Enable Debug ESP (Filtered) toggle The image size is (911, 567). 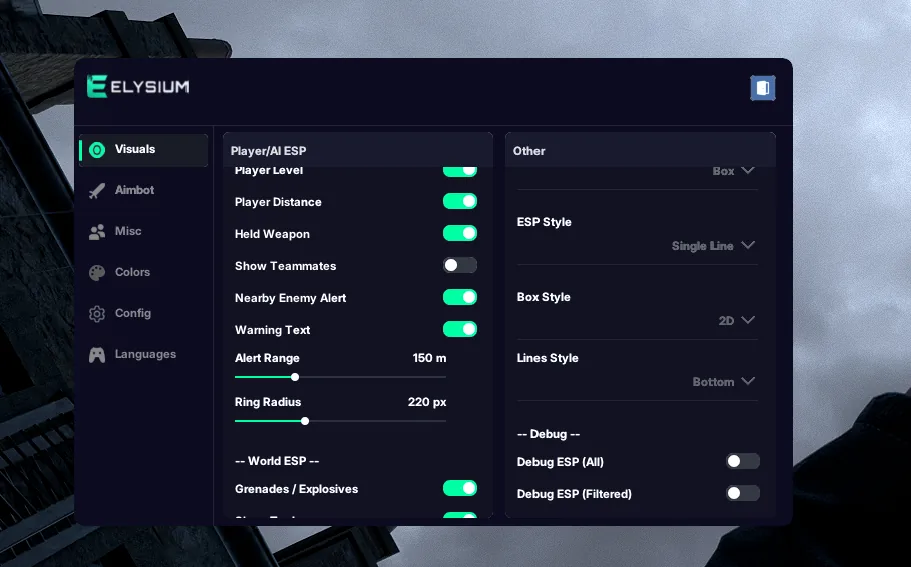(743, 493)
